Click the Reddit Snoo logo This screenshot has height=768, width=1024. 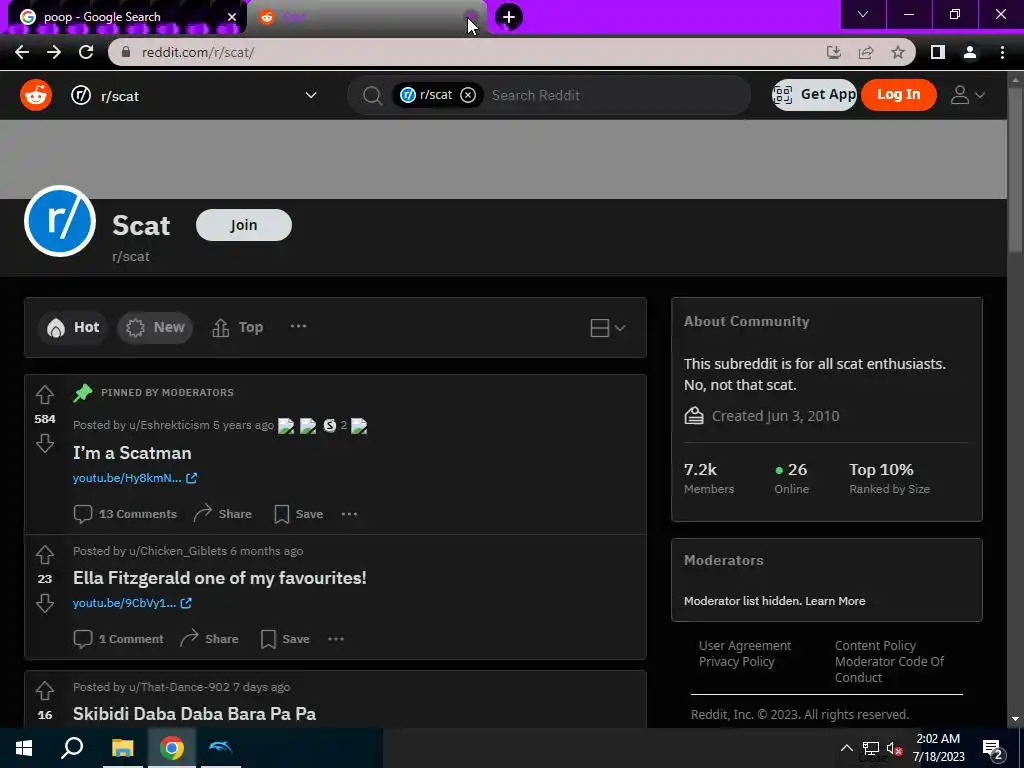(36, 95)
